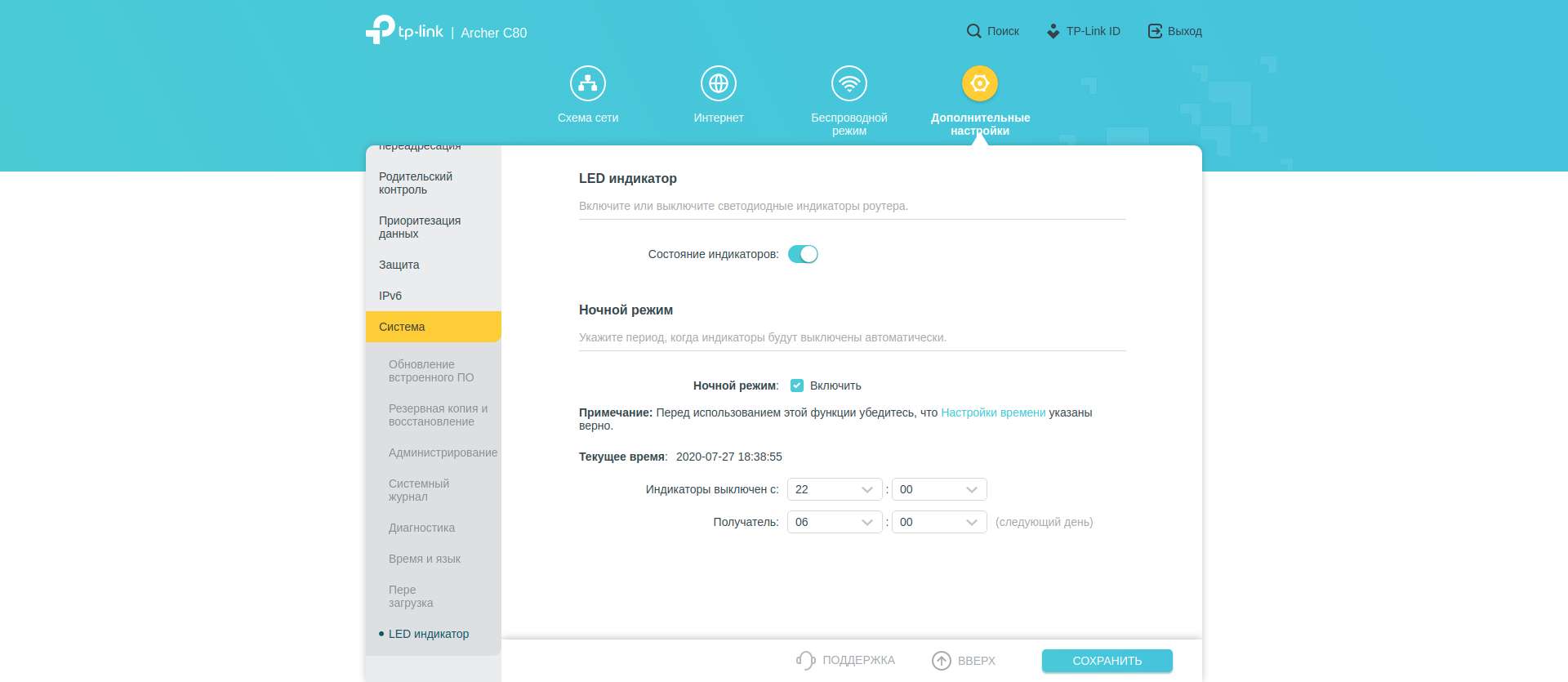Click the Выход logout icon

(x=1155, y=31)
